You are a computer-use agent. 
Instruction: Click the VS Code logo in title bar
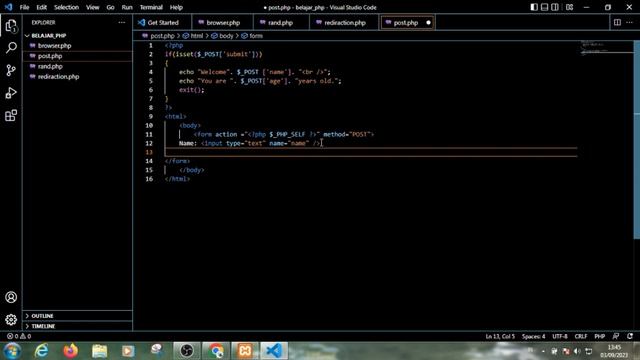pyautogui.click(x=9, y=7)
